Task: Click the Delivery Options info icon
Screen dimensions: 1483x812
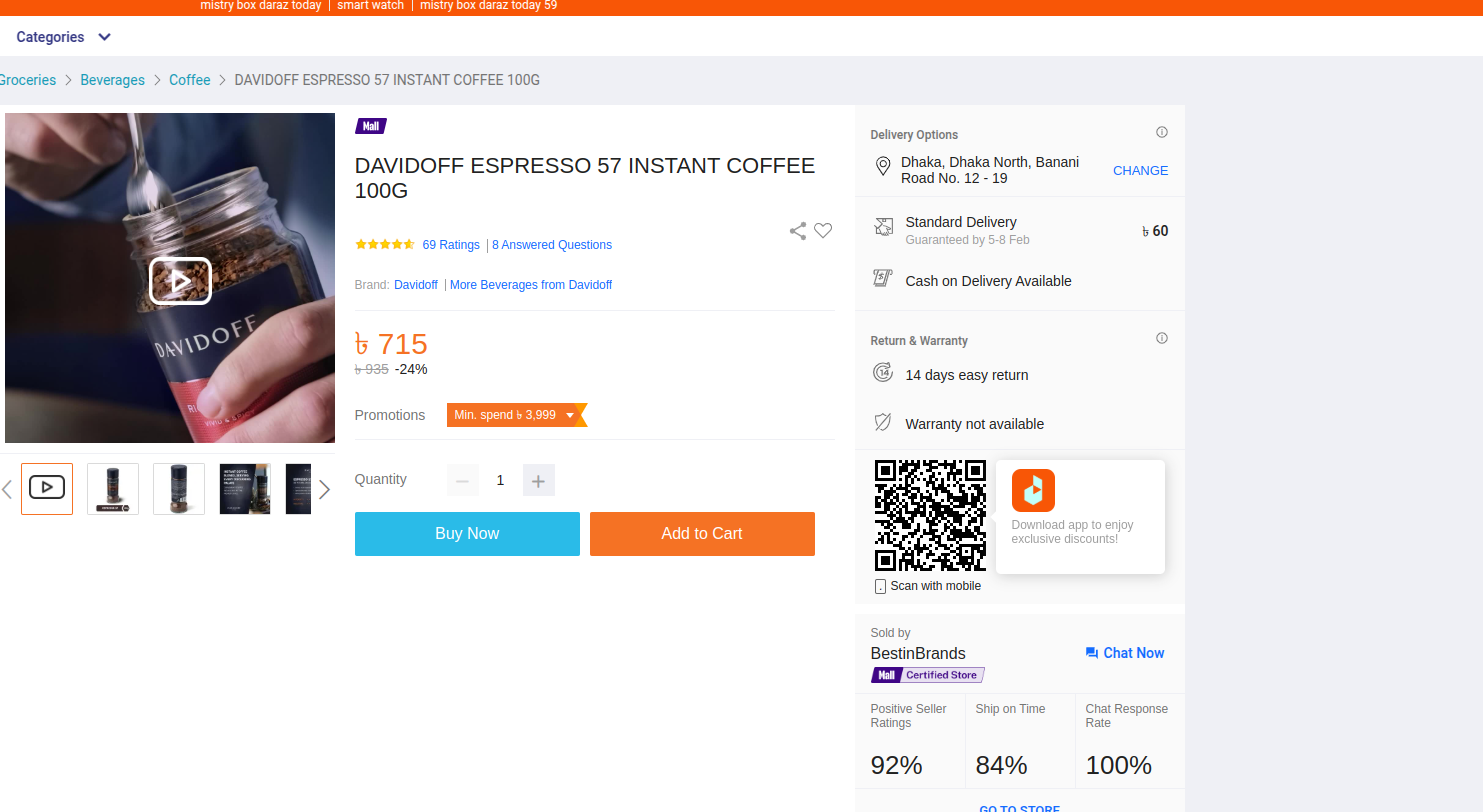Action: tap(1161, 133)
